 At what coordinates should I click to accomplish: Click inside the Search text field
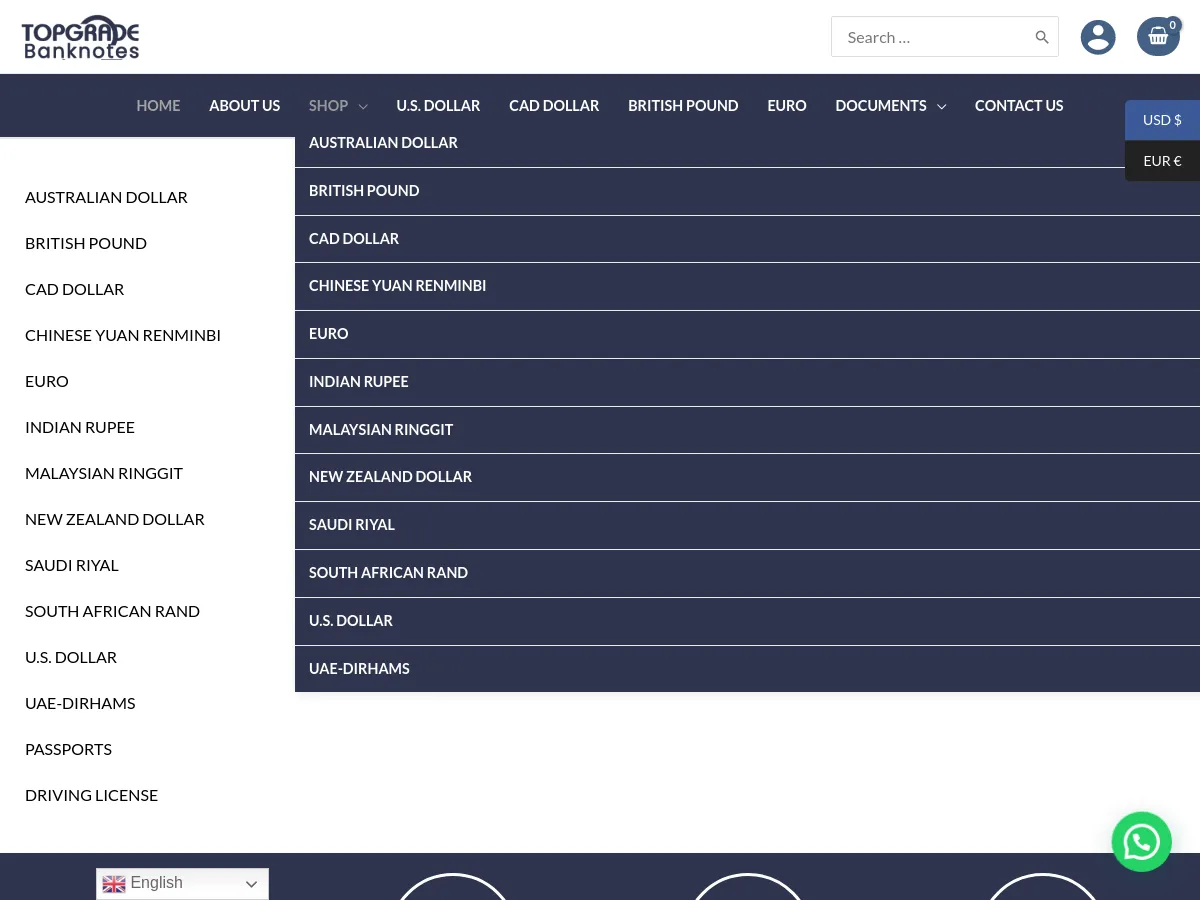[930, 37]
